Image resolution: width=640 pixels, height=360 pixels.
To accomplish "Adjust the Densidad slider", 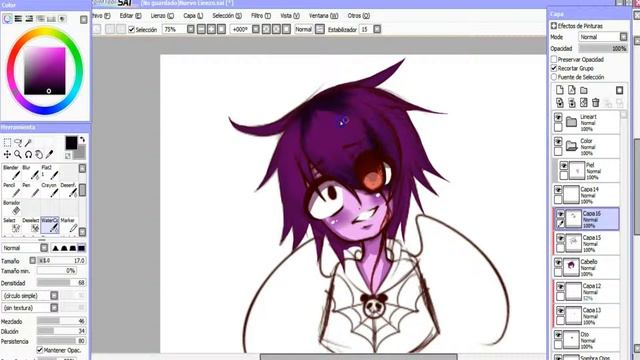I will point(61,282).
